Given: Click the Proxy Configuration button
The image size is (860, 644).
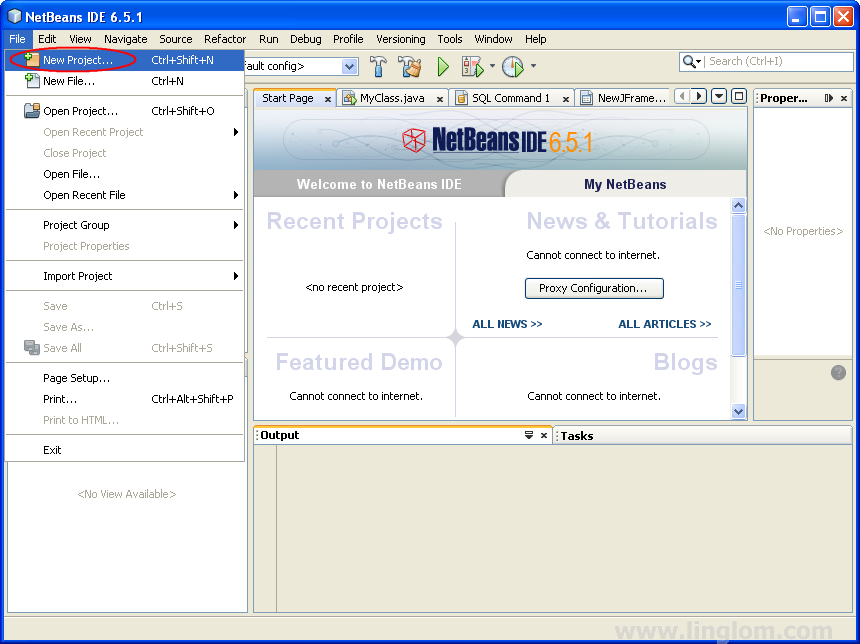Looking at the screenshot, I should click(x=594, y=289).
